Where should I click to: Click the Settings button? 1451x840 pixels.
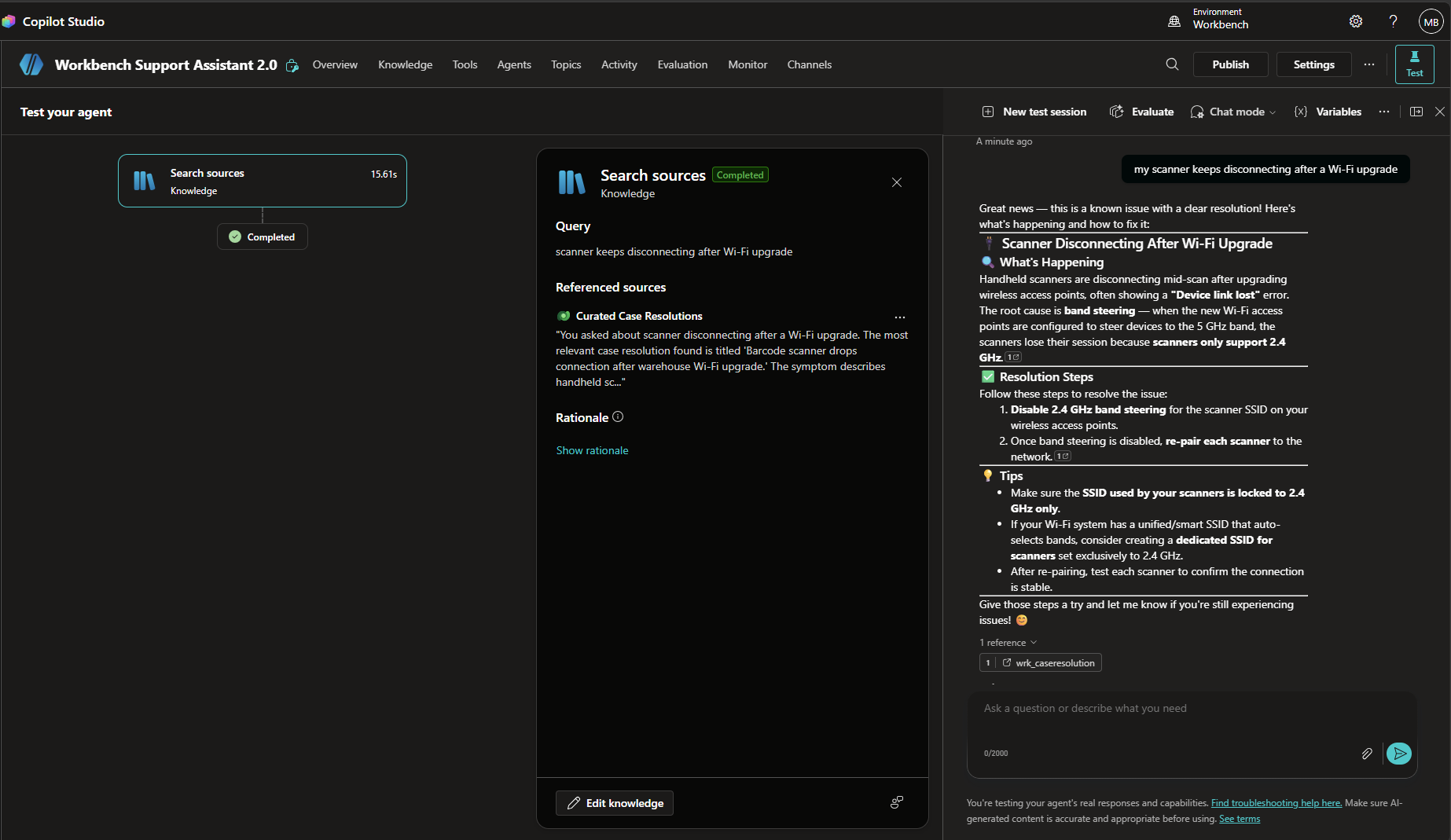tap(1313, 64)
